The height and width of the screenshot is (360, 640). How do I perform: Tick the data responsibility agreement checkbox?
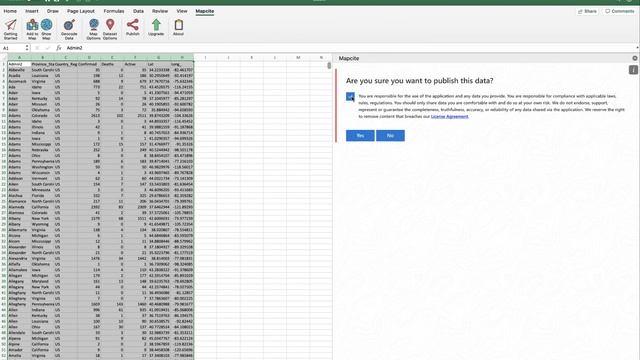350,97
